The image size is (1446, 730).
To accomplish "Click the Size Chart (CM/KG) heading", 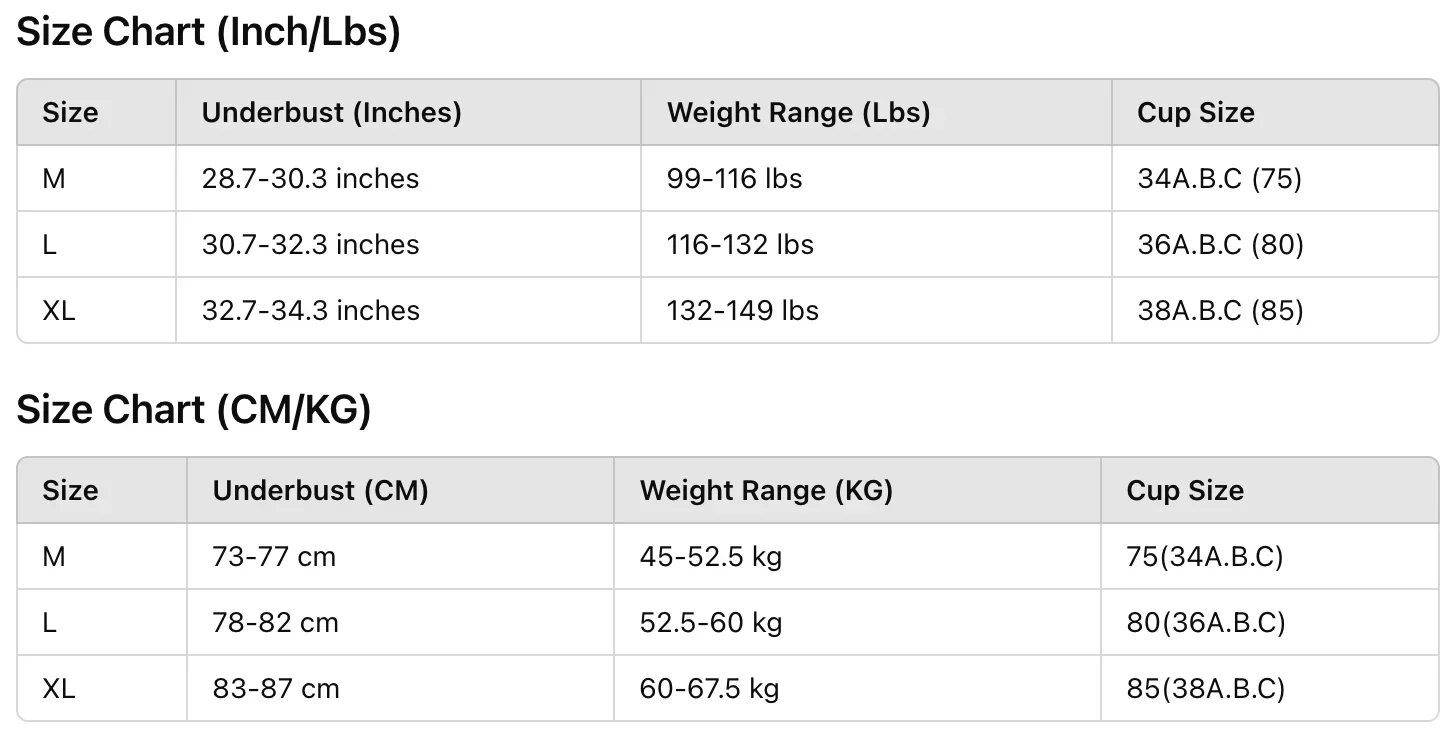I will tap(194, 411).
